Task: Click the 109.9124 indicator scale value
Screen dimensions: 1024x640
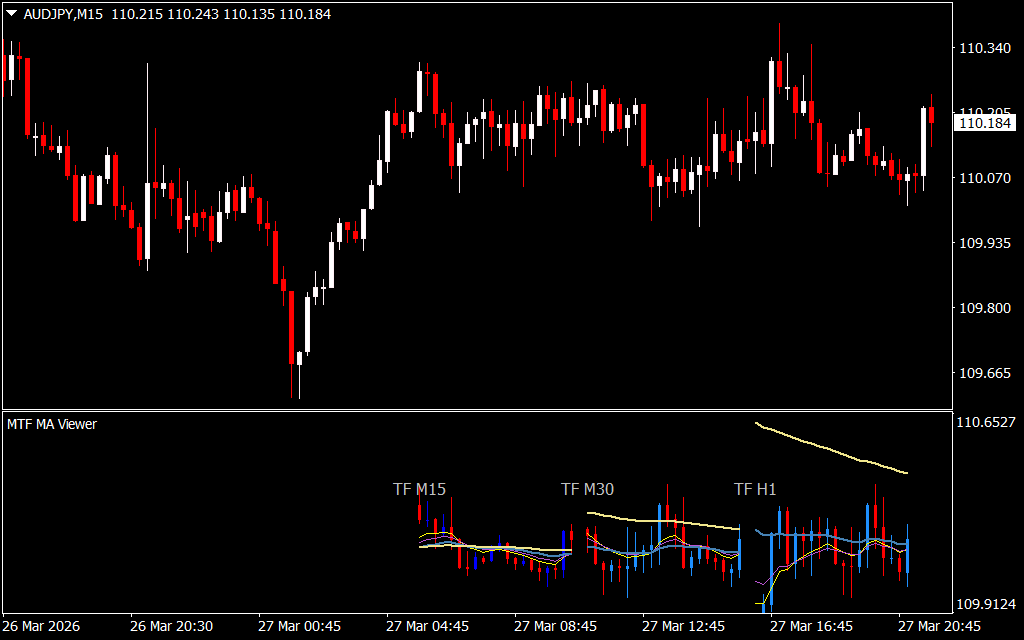Action: pyautogui.click(x=986, y=604)
